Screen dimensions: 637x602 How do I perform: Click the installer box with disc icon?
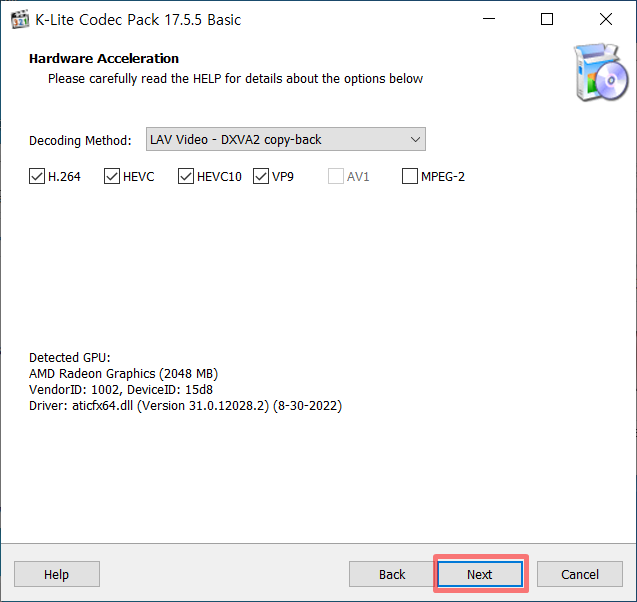pos(601,73)
